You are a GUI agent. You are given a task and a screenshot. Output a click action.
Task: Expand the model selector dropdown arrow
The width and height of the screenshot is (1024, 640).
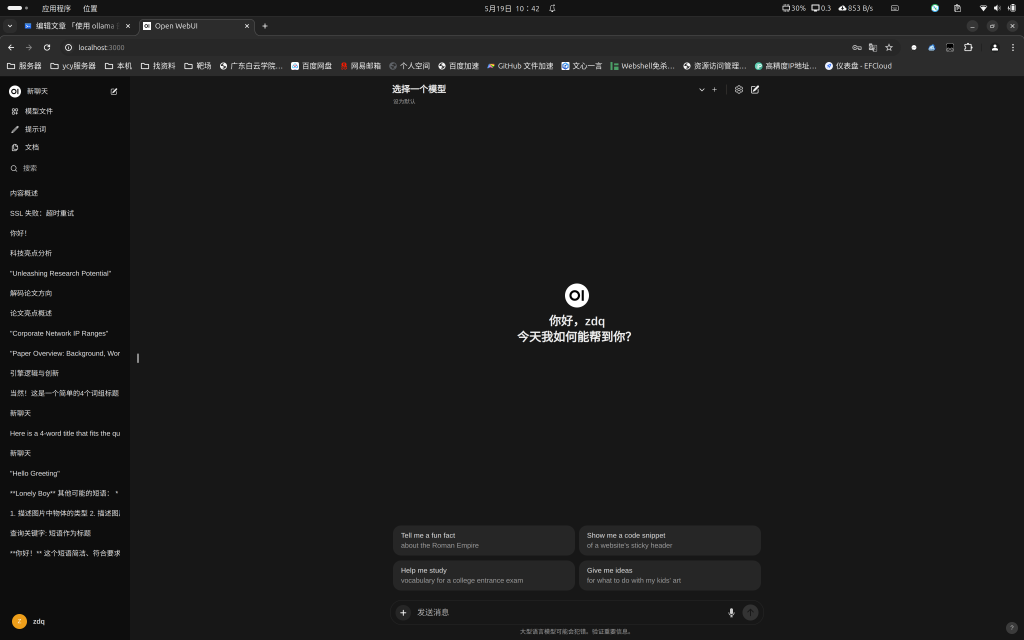(702, 89)
